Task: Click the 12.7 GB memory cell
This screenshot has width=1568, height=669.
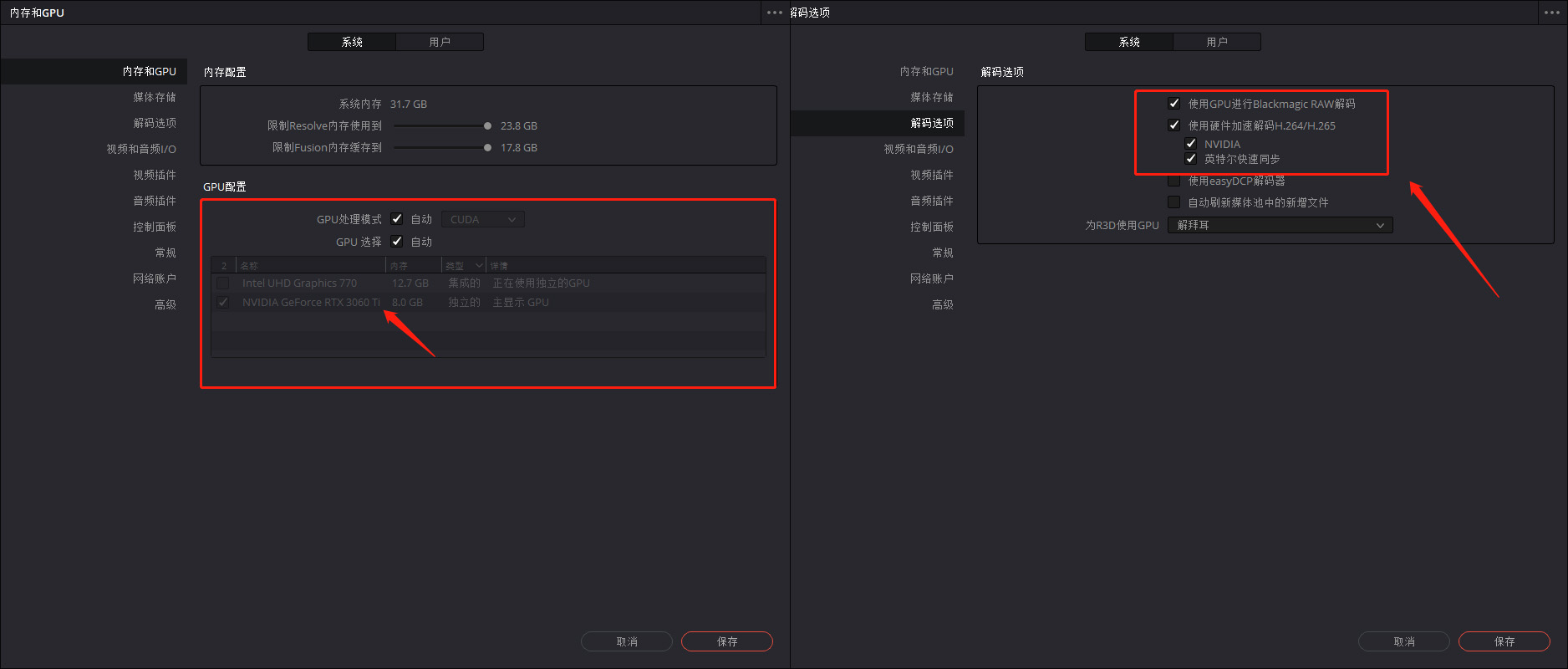Action: (x=410, y=283)
